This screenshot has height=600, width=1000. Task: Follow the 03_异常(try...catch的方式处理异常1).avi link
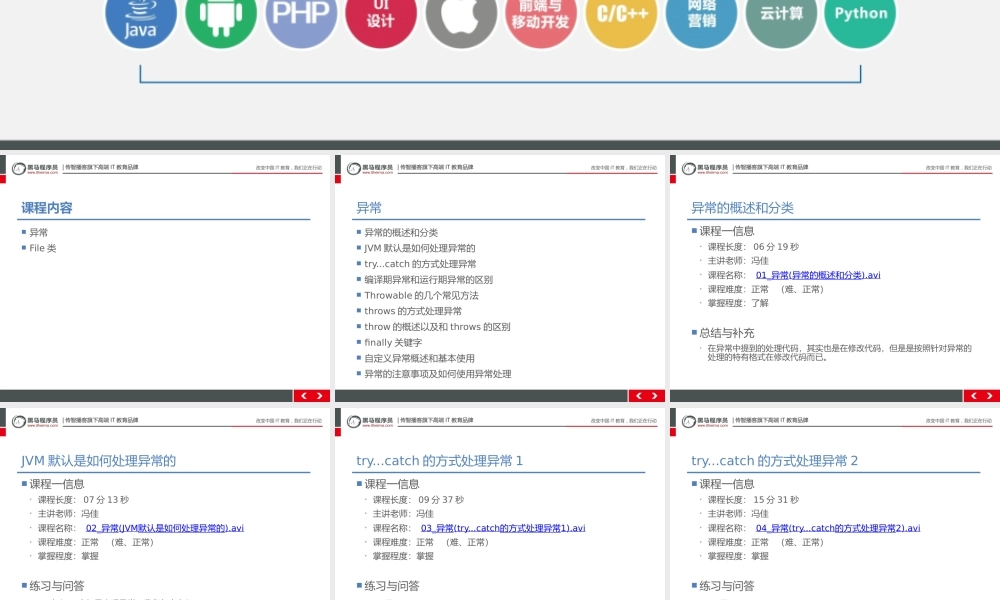[x=502, y=528]
